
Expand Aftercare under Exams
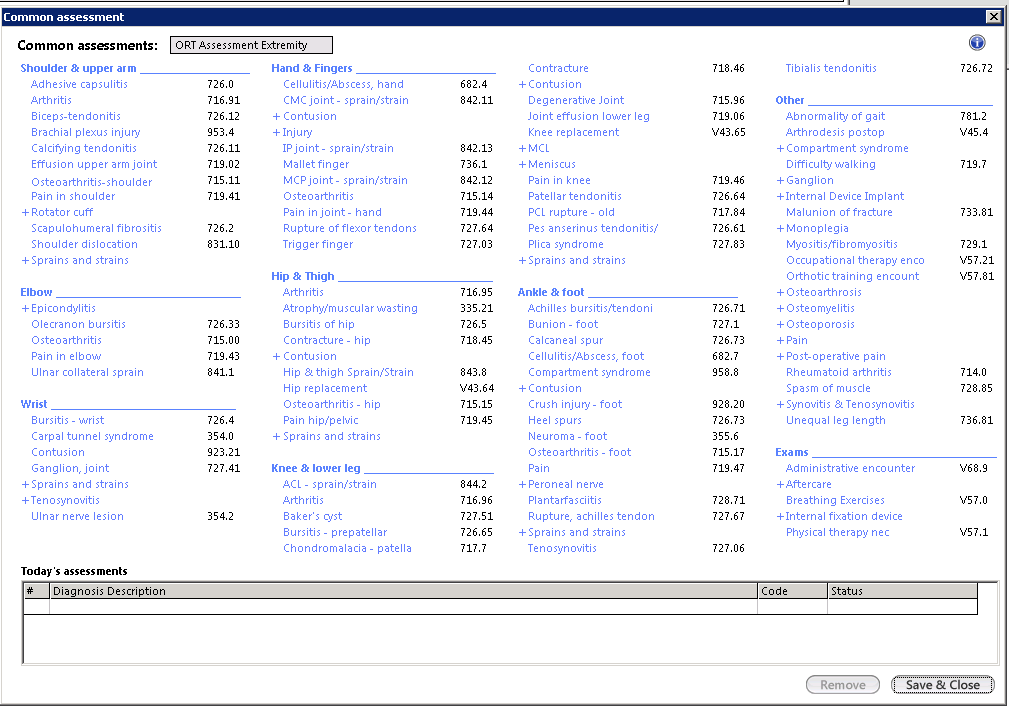click(x=804, y=484)
